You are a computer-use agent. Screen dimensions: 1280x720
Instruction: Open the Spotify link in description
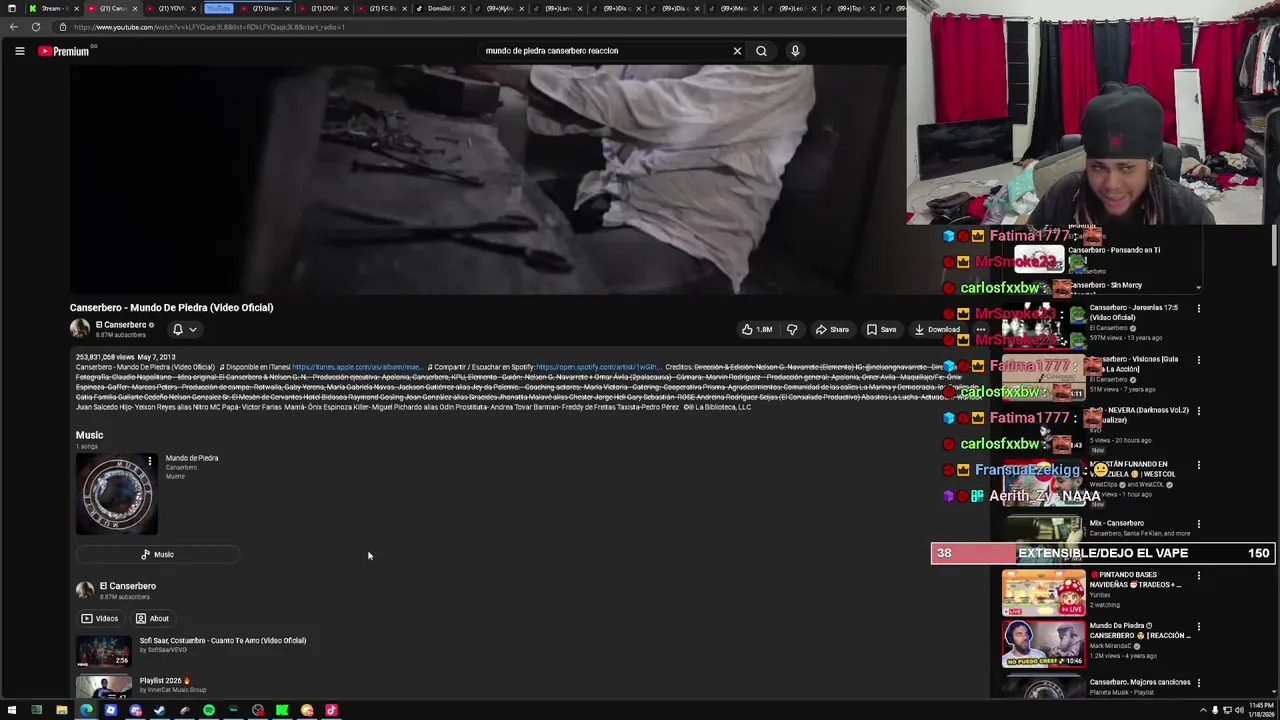coord(597,367)
